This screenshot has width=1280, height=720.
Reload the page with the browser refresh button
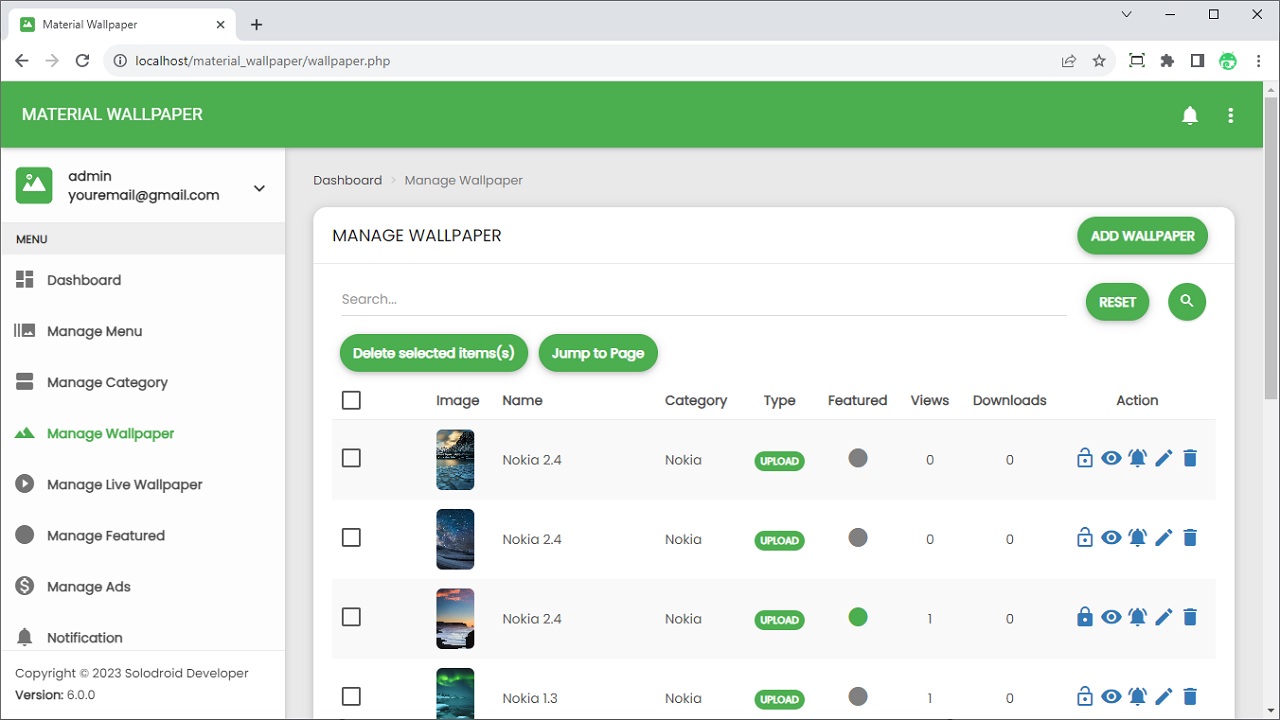tap(83, 61)
